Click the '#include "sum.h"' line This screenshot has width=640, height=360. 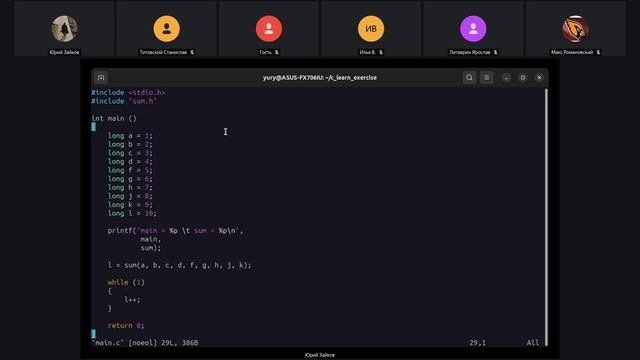[x=124, y=101]
